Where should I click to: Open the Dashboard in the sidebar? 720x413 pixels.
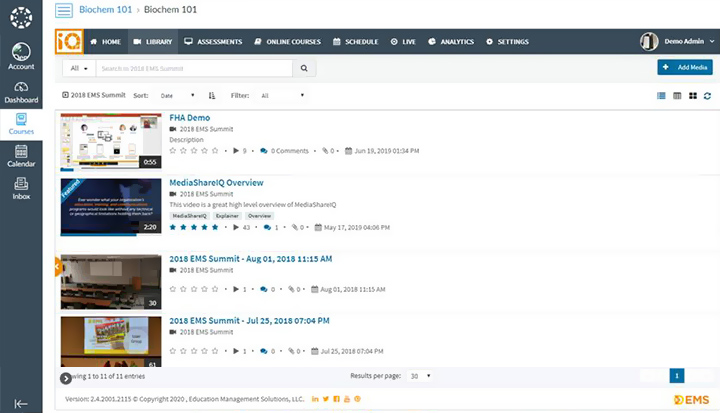tap(21, 92)
